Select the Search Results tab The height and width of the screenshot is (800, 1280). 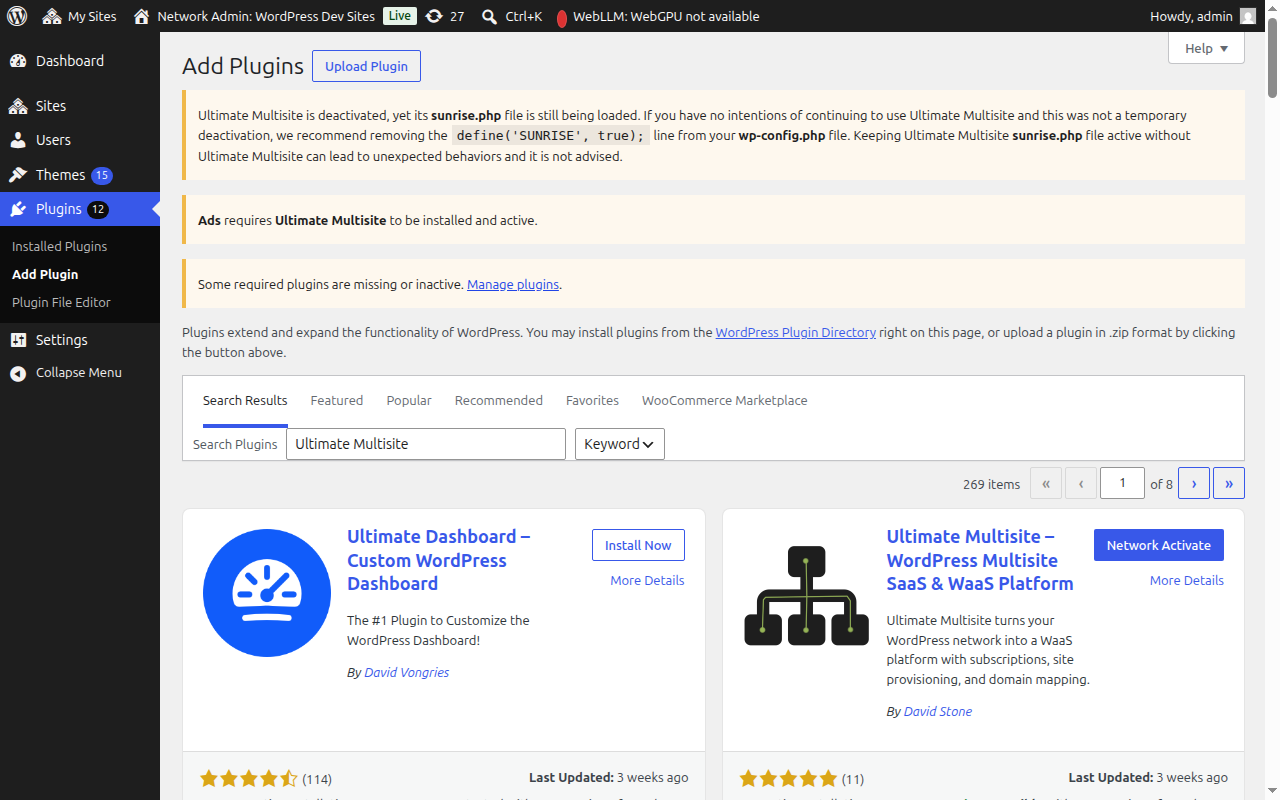click(x=245, y=400)
